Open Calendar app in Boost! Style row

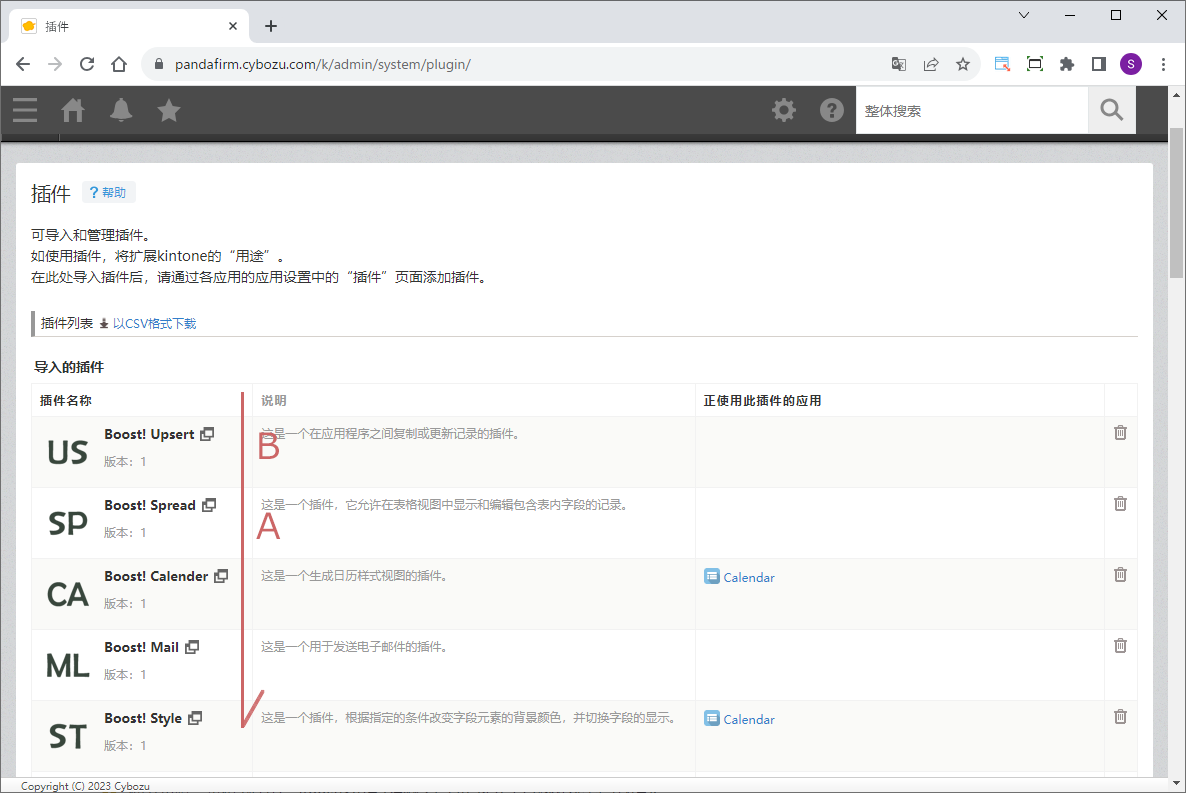click(748, 719)
